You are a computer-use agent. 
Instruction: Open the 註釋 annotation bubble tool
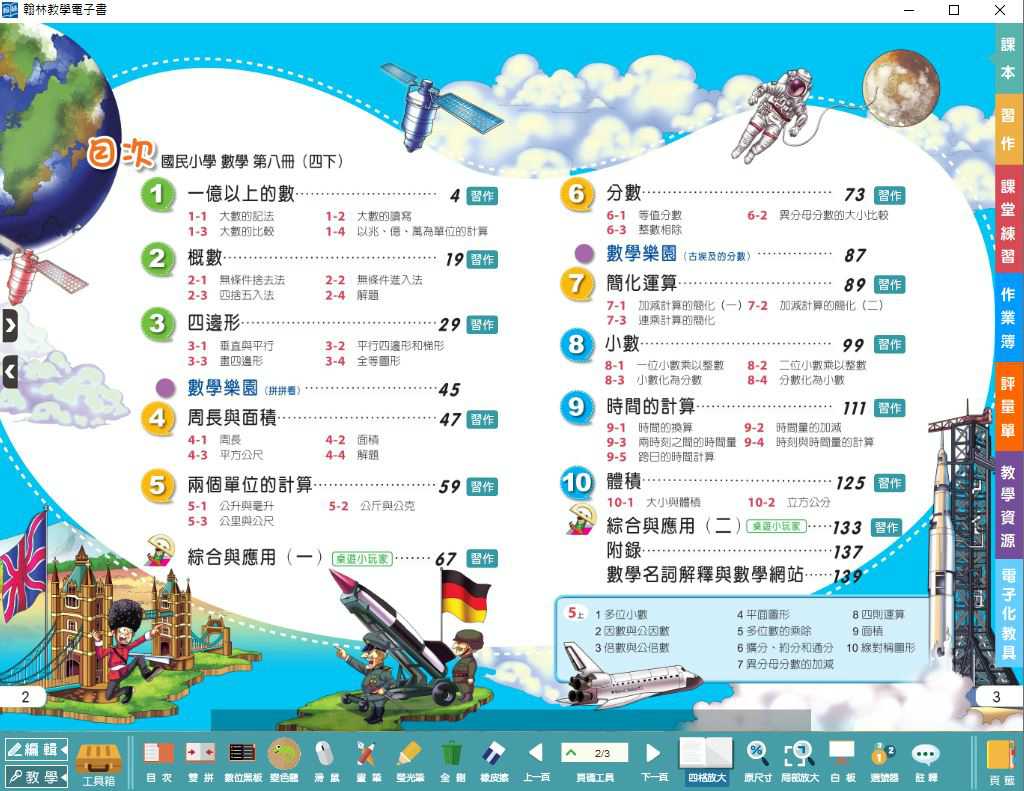926,762
